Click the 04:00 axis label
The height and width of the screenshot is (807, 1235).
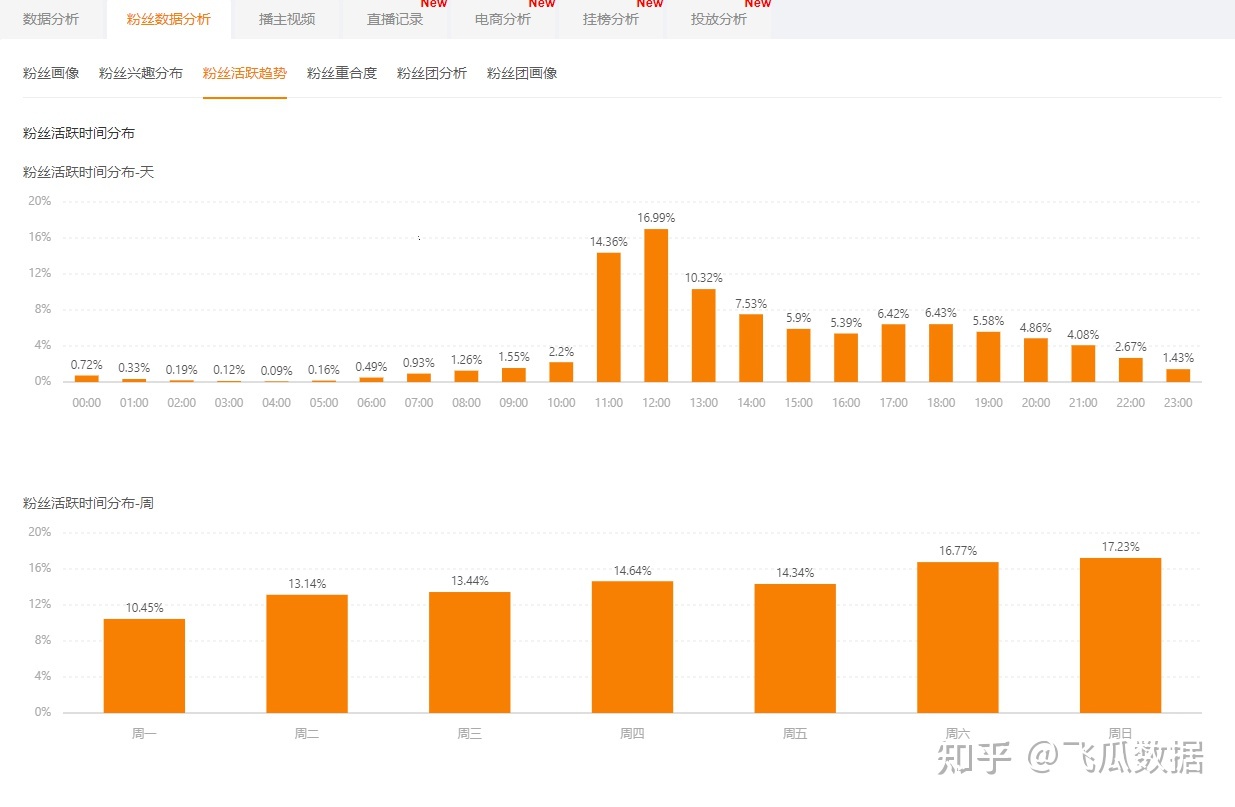(277, 403)
